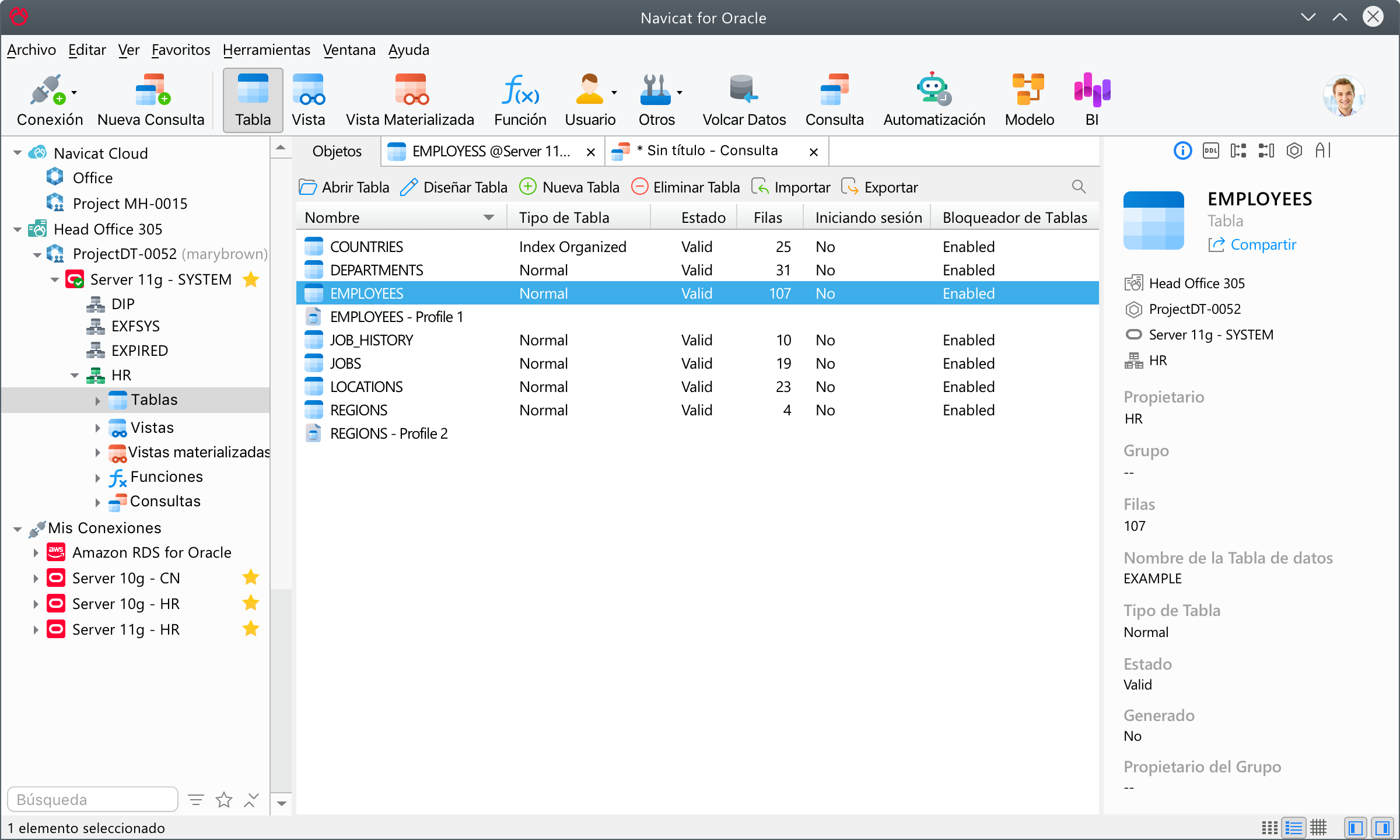
Task: Close the Sin título - Consulta tab
Action: (x=814, y=152)
